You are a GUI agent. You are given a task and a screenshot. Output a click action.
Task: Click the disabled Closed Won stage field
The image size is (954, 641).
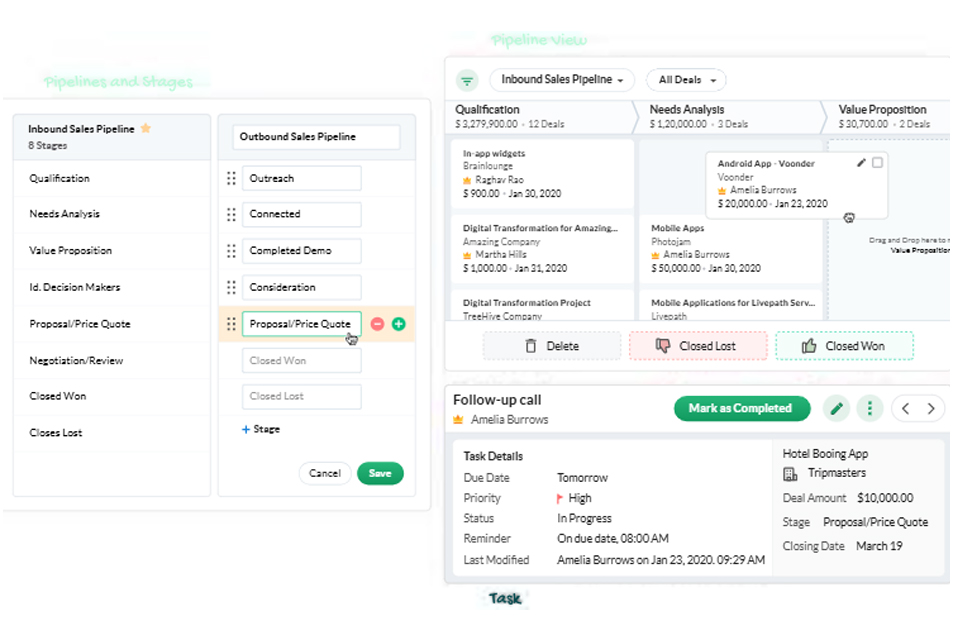point(302,361)
